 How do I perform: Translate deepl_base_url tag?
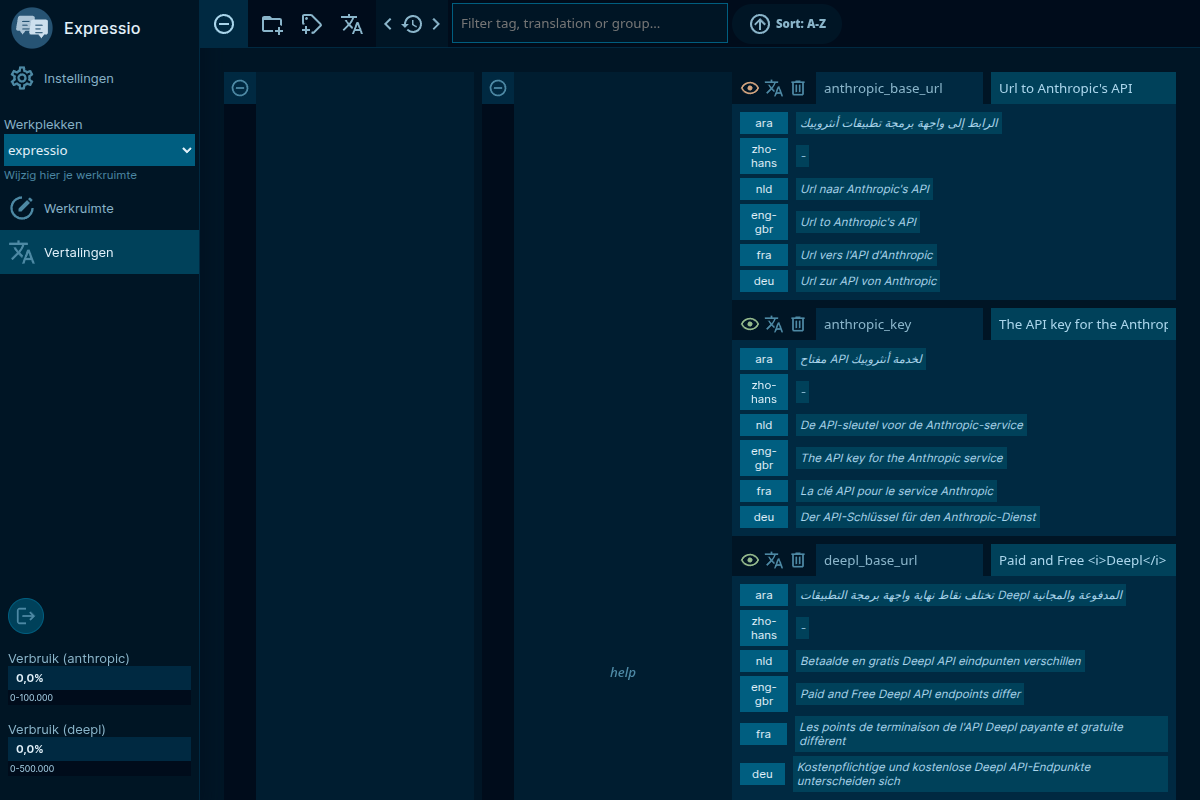click(x=774, y=560)
